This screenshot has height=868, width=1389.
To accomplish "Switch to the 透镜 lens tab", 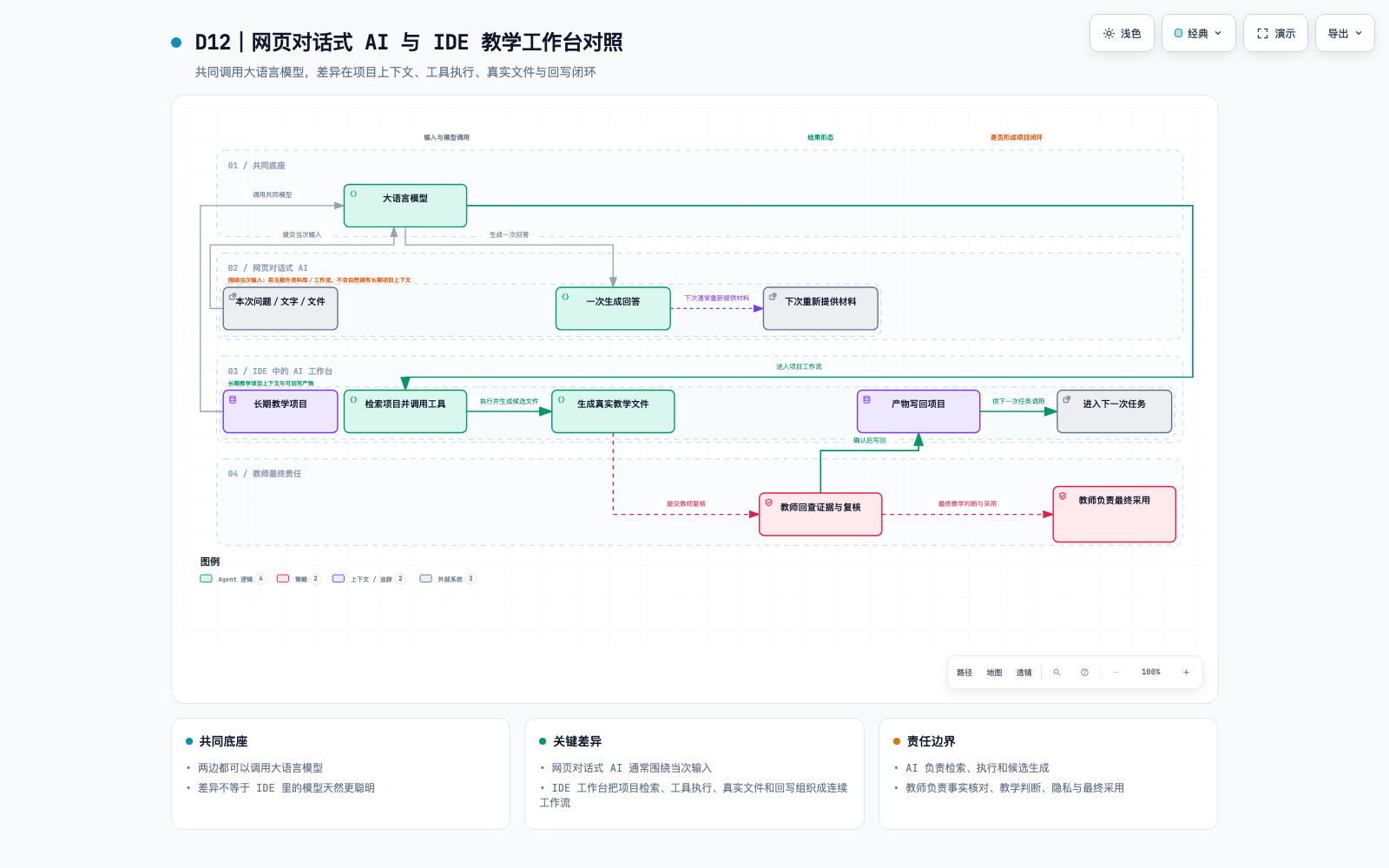I will pyautogui.click(x=1024, y=673).
